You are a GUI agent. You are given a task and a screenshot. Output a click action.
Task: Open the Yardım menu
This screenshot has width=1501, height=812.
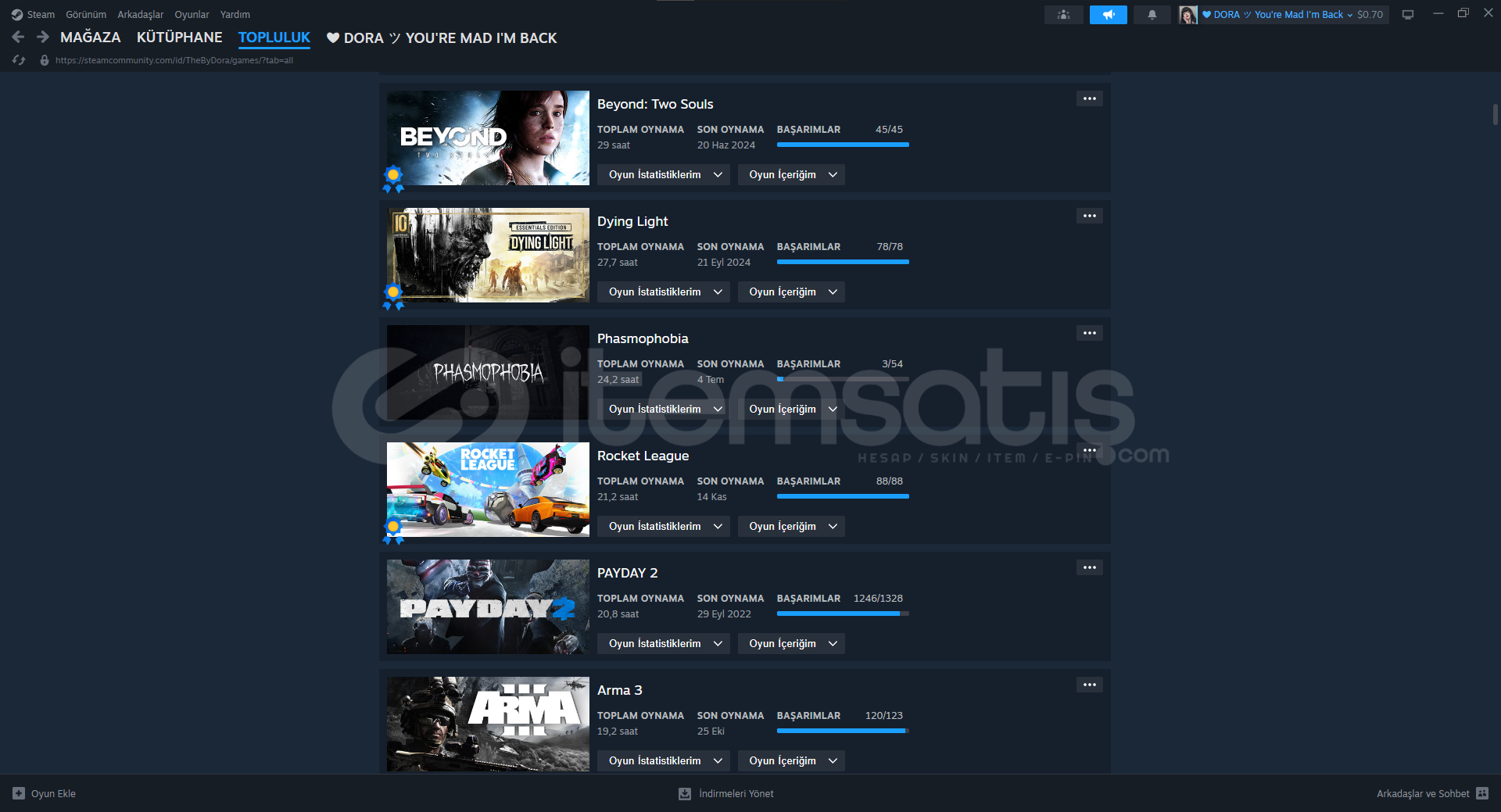click(x=235, y=14)
